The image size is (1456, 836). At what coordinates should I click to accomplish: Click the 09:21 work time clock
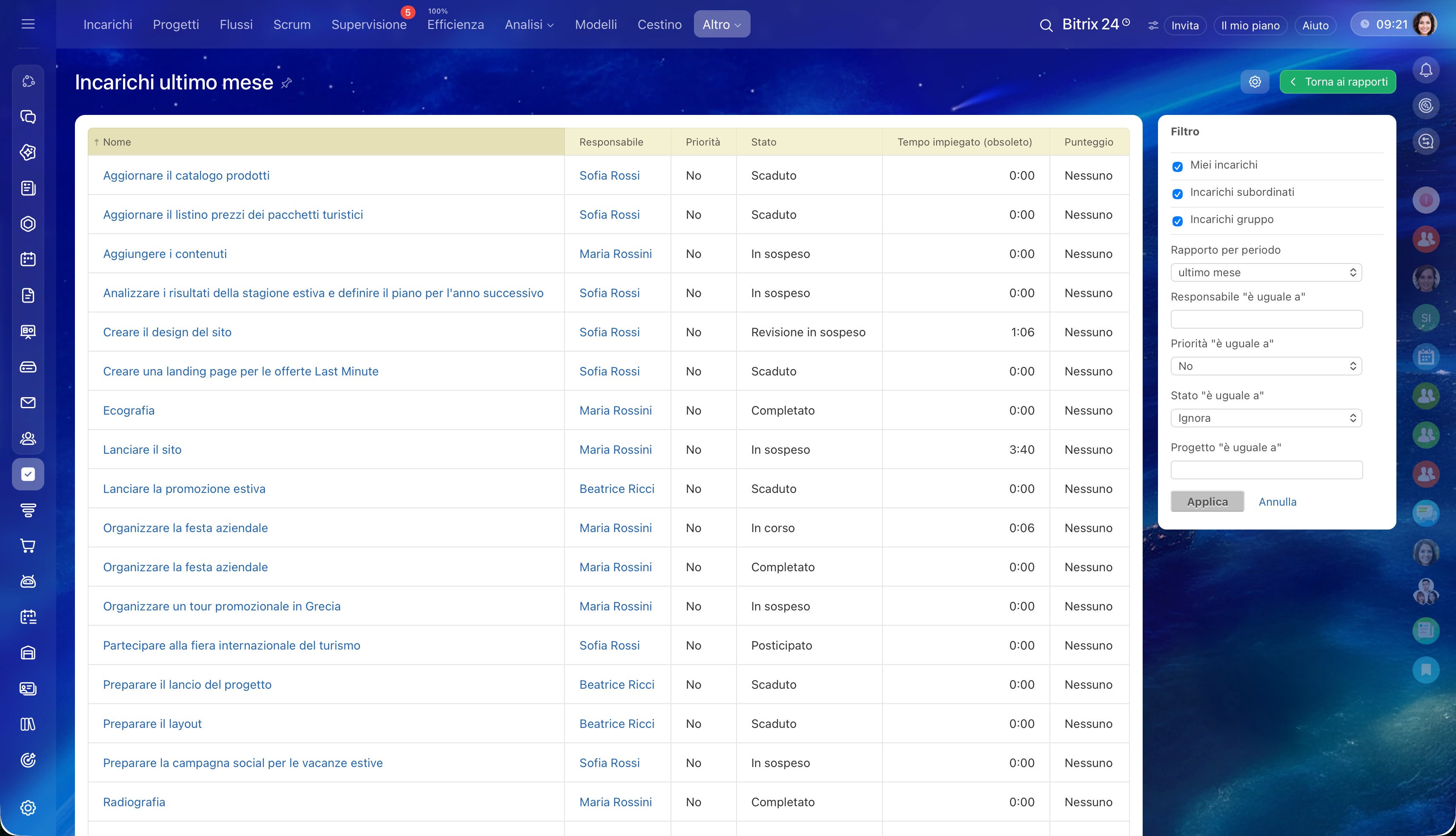[x=1385, y=24]
